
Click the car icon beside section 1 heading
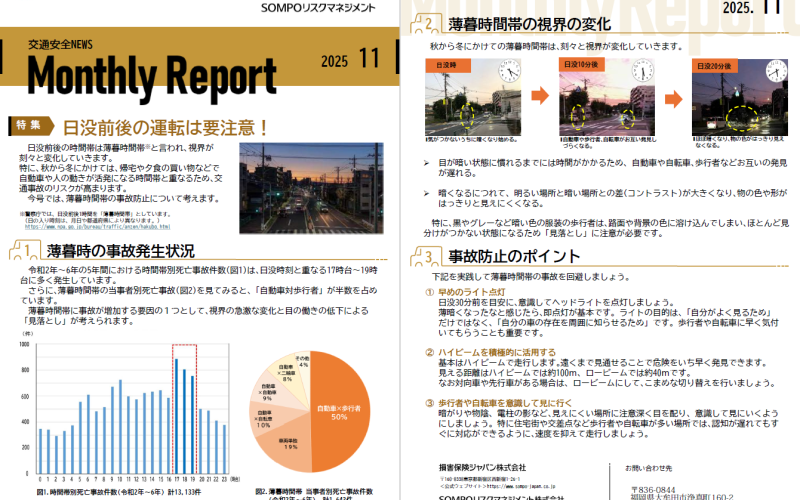coord(26,250)
